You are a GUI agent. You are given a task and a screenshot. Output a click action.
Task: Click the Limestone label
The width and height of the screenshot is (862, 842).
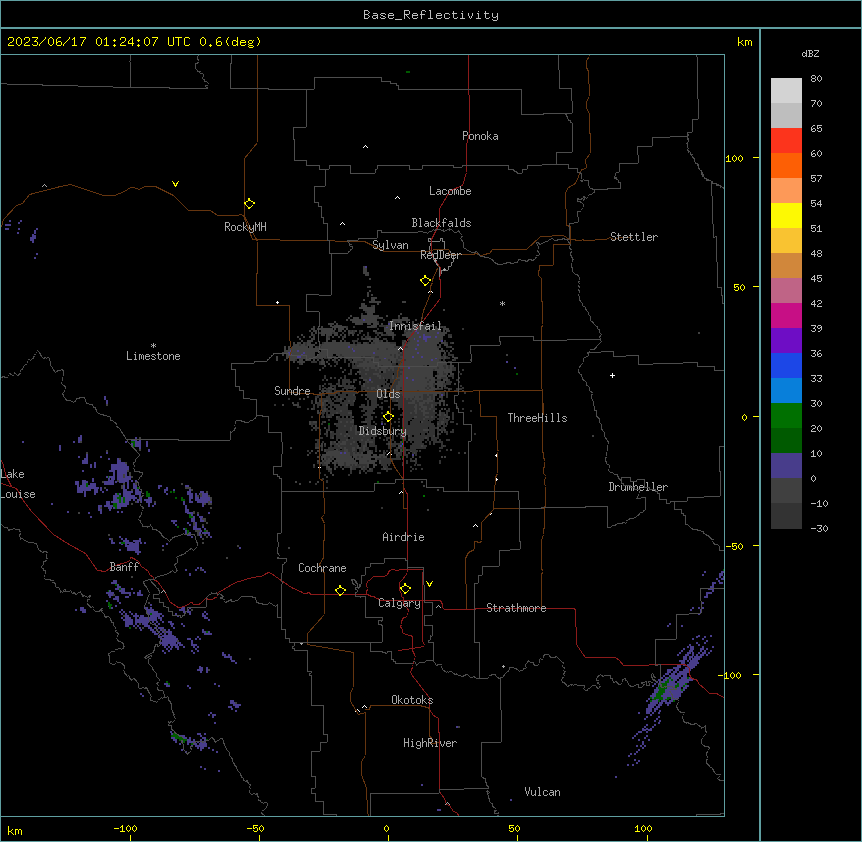coord(153,356)
